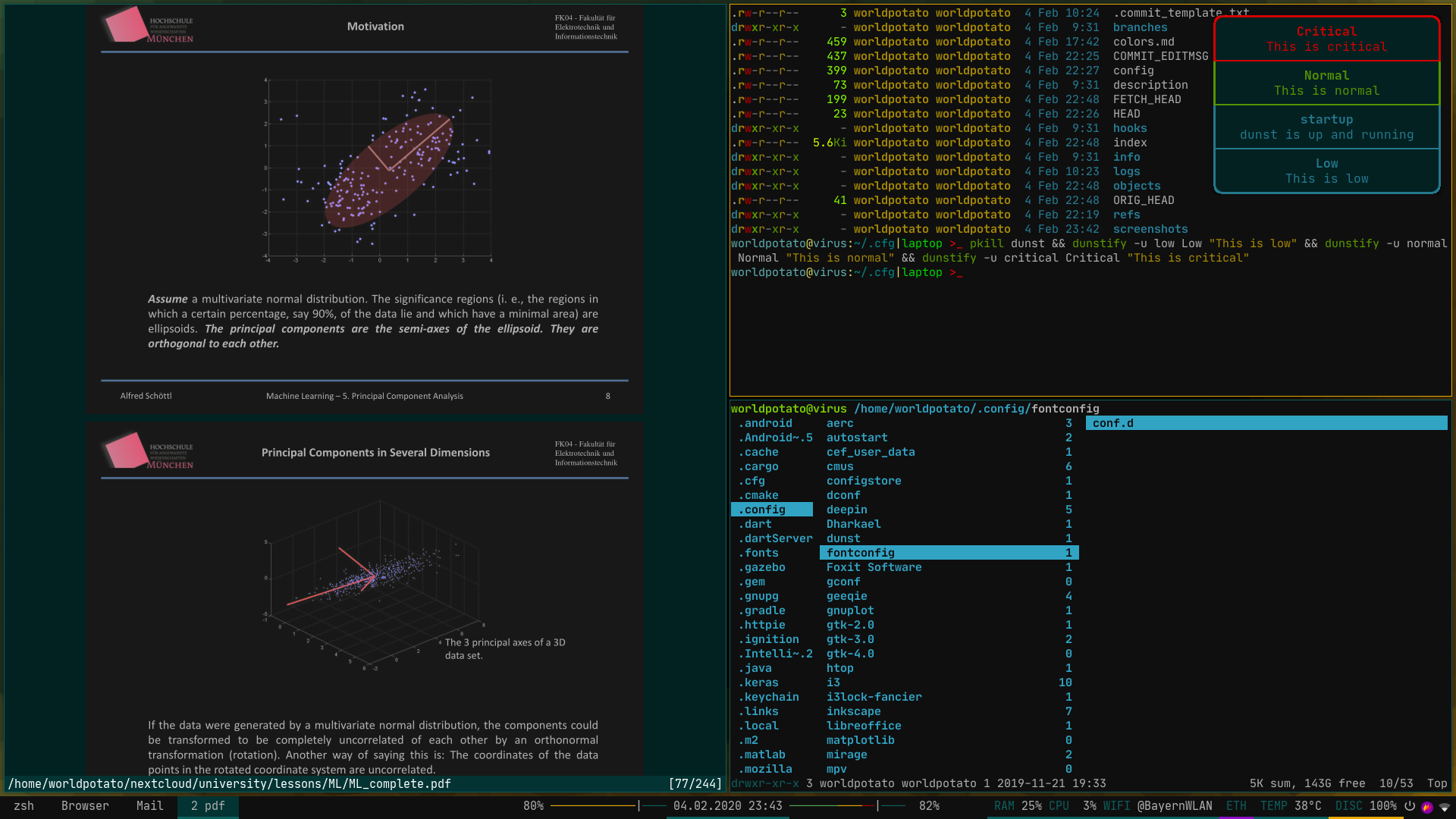Switch to the zsh workspace
1456x819 pixels.
point(24,806)
